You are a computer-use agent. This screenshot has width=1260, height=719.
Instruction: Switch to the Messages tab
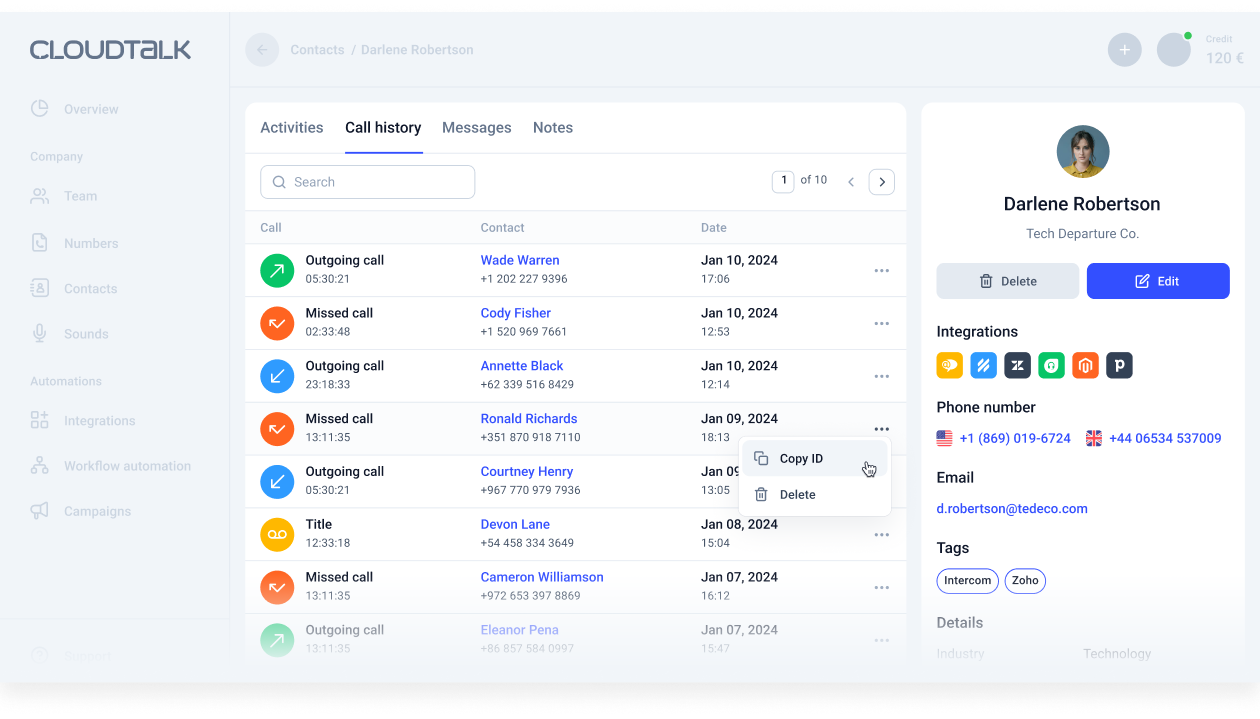click(477, 128)
